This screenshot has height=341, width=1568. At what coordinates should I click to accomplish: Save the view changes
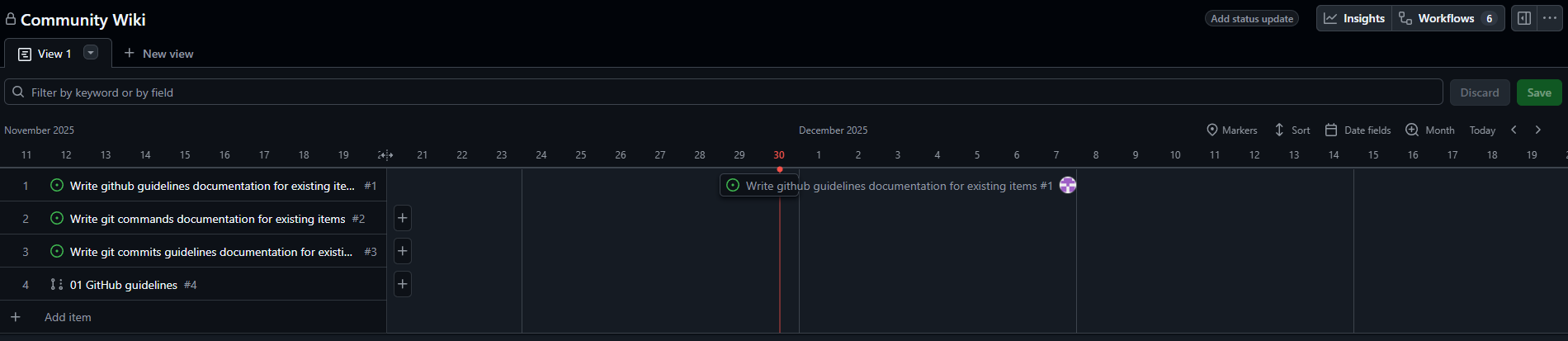(x=1539, y=92)
